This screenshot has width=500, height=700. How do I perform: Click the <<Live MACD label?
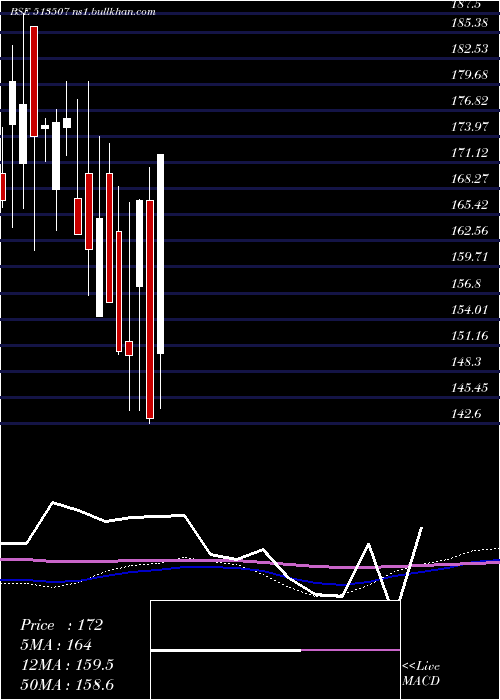(421, 673)
